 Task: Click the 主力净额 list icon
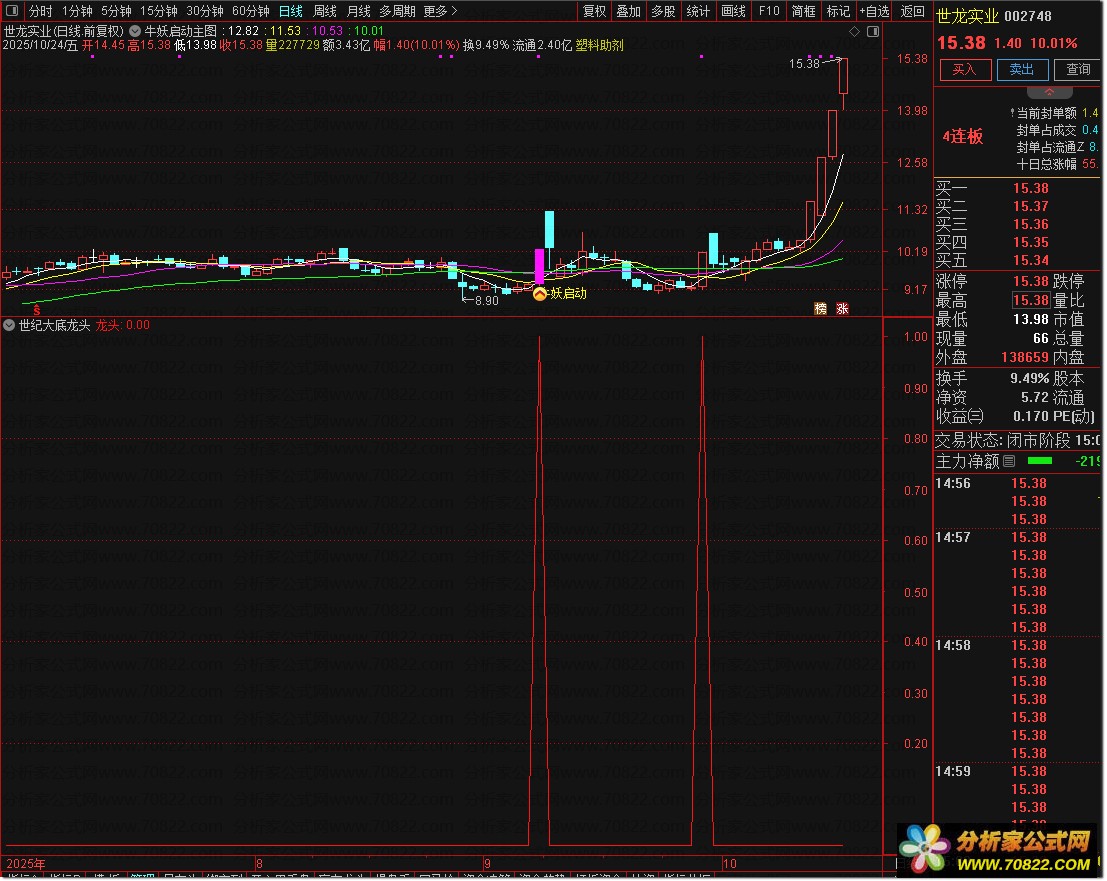tap(1010, 462)
